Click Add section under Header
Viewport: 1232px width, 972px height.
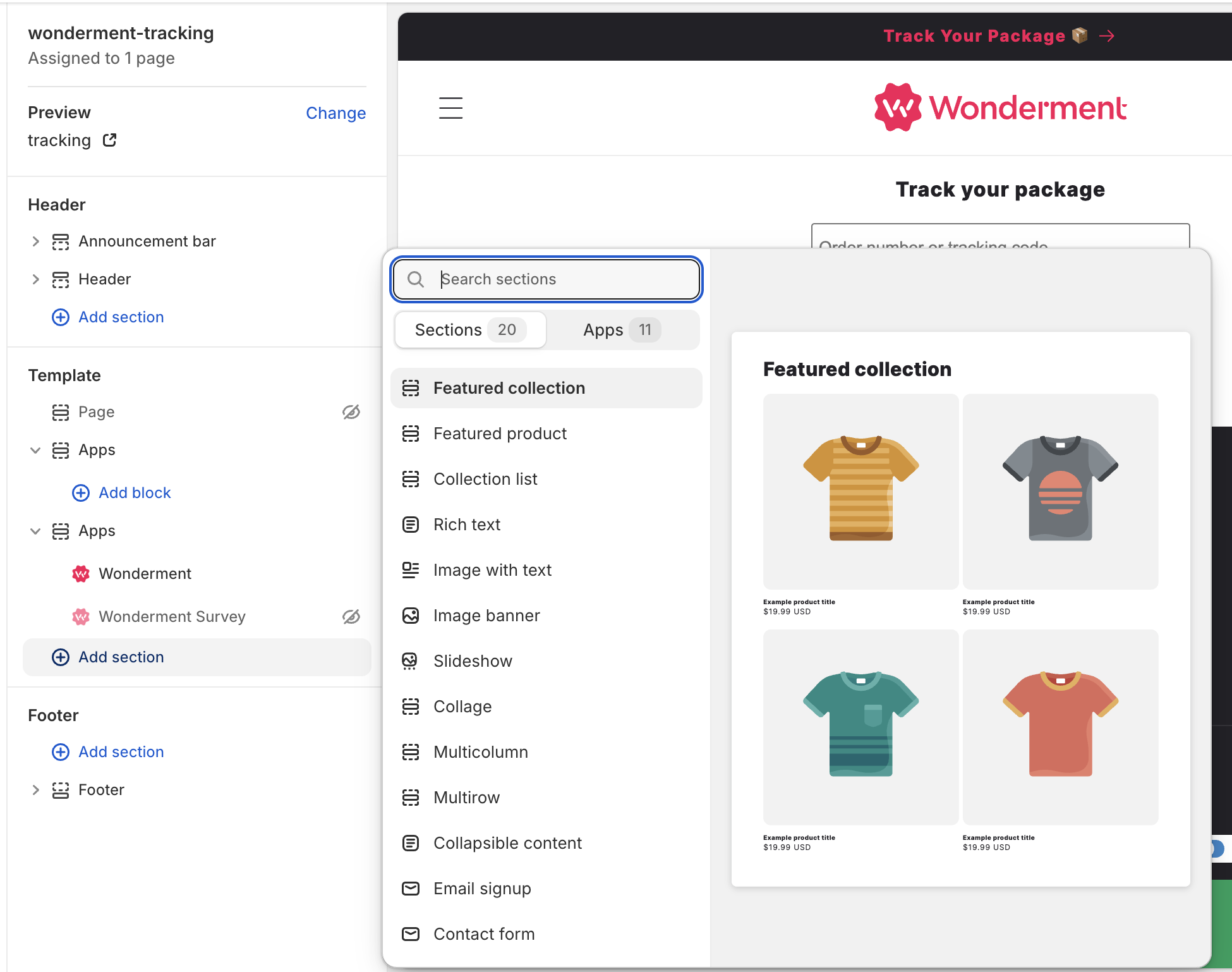point(121,317)
